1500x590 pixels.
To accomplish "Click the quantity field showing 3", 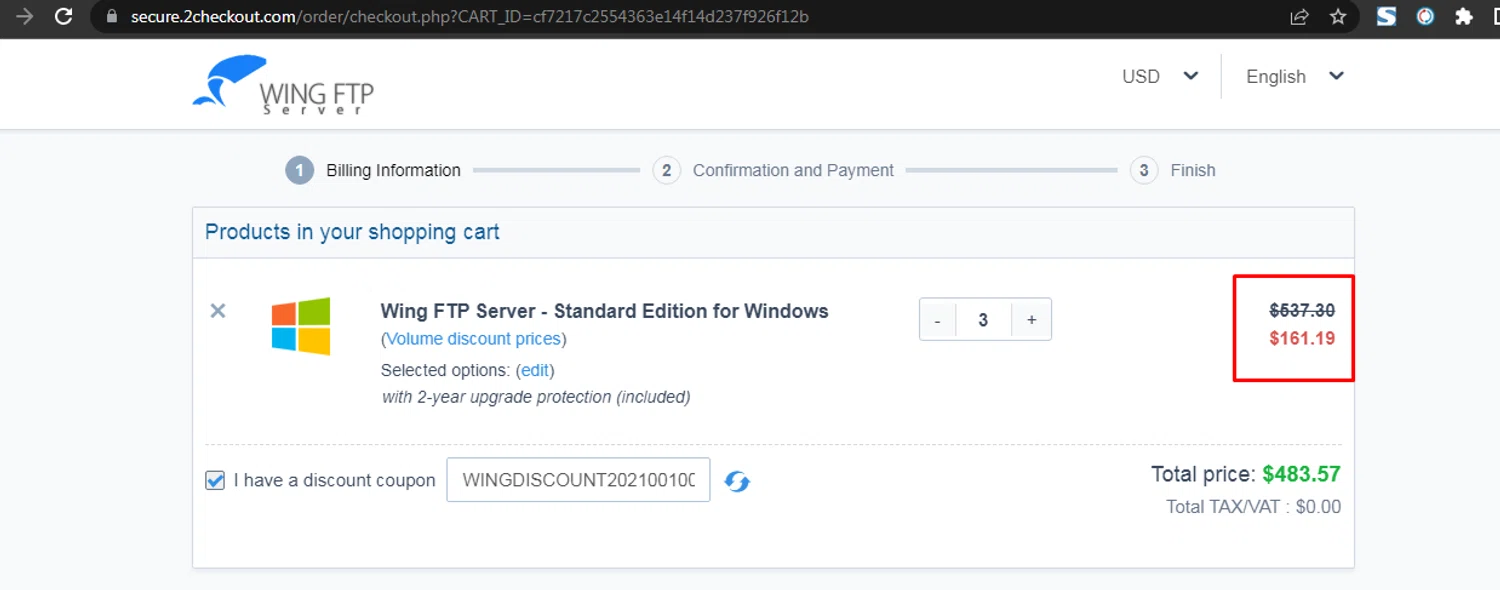I will tap(984, 320).
